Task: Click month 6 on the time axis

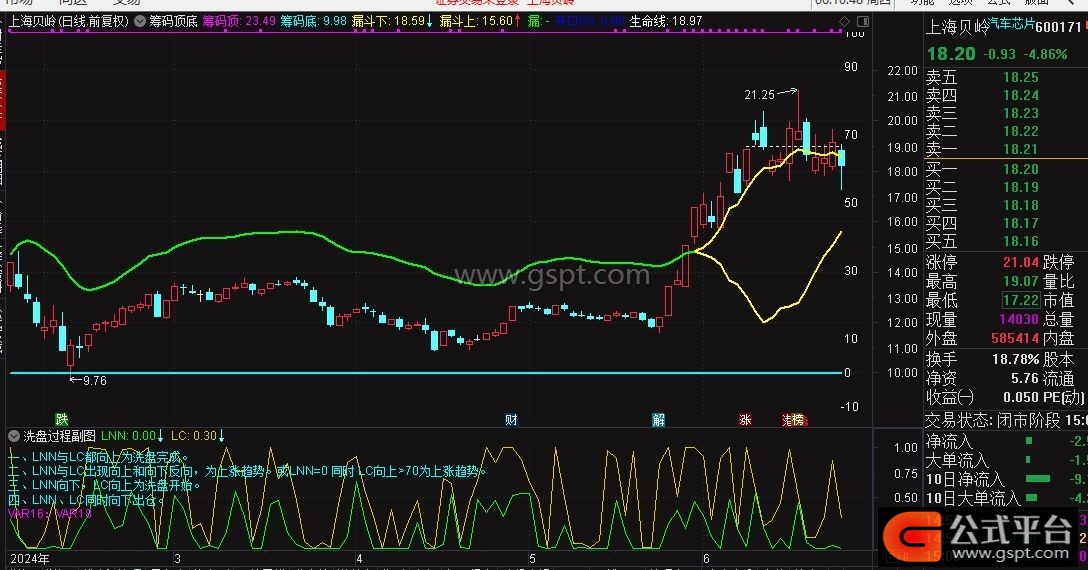Action: pyautogui.click(x=706, y=559)
